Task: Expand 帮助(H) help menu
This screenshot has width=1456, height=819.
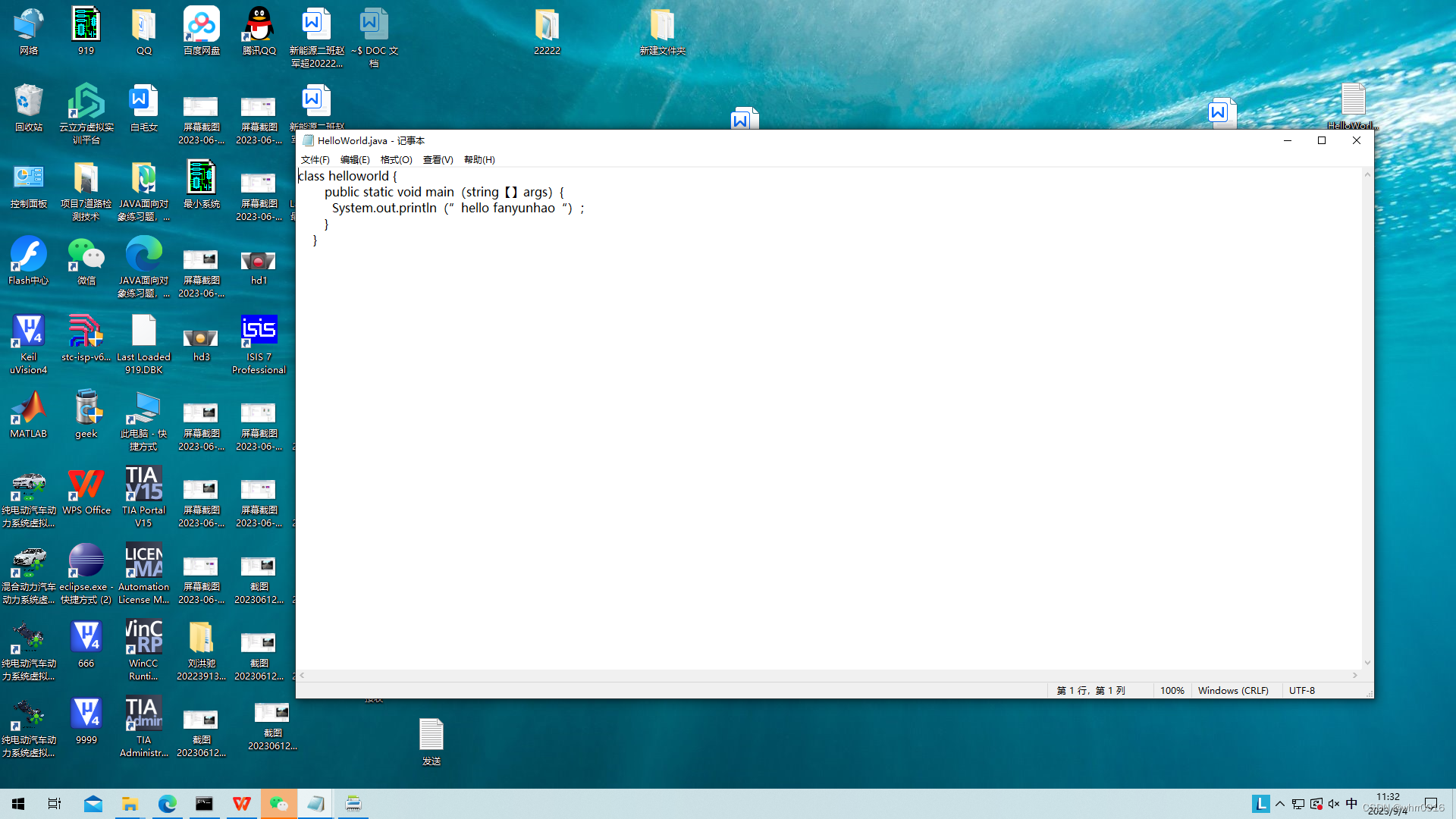Action: pyautogui.click(x=480, y=159)
